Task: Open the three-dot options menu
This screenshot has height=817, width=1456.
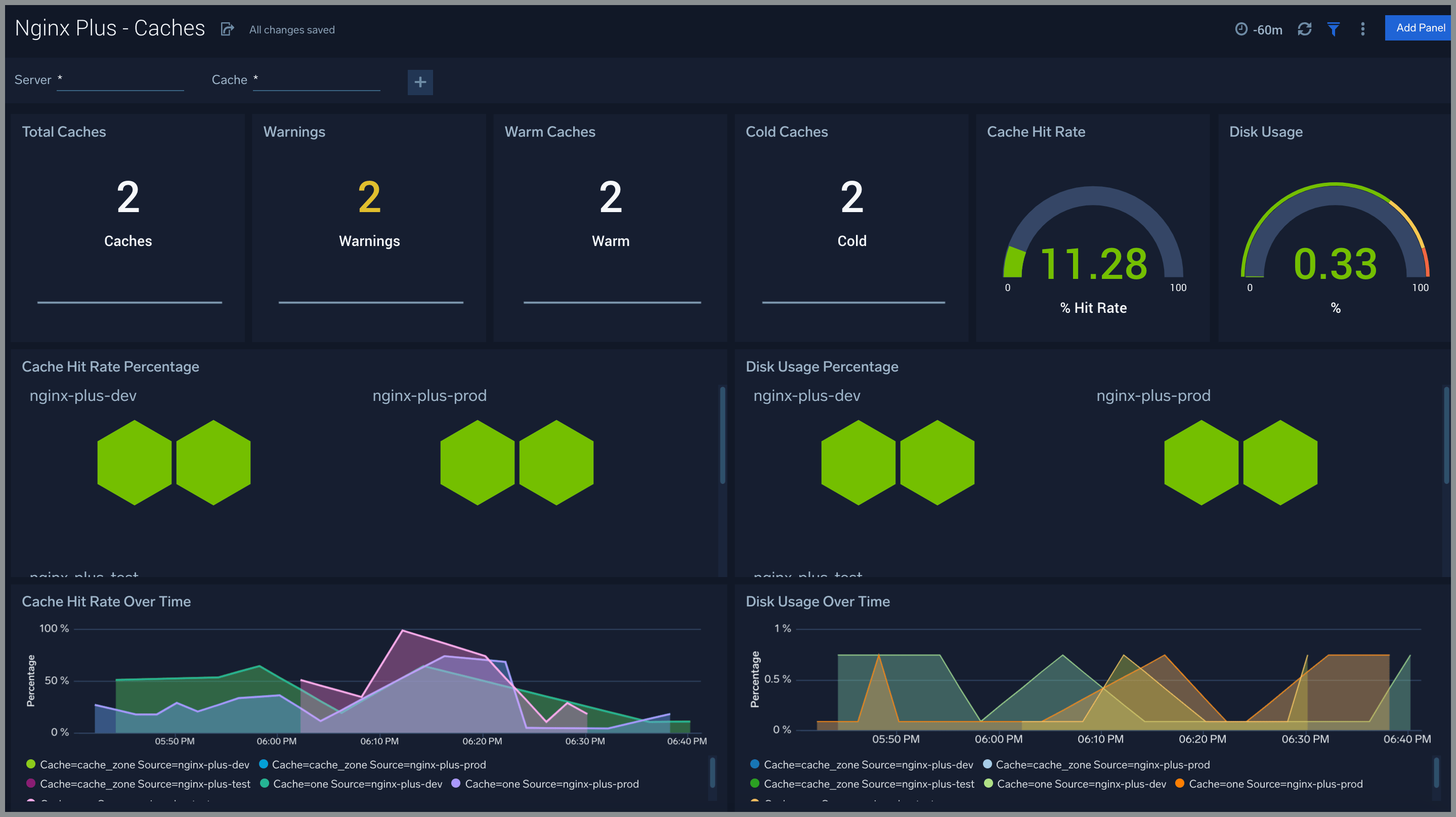Action: click(x=1363, y=29)
